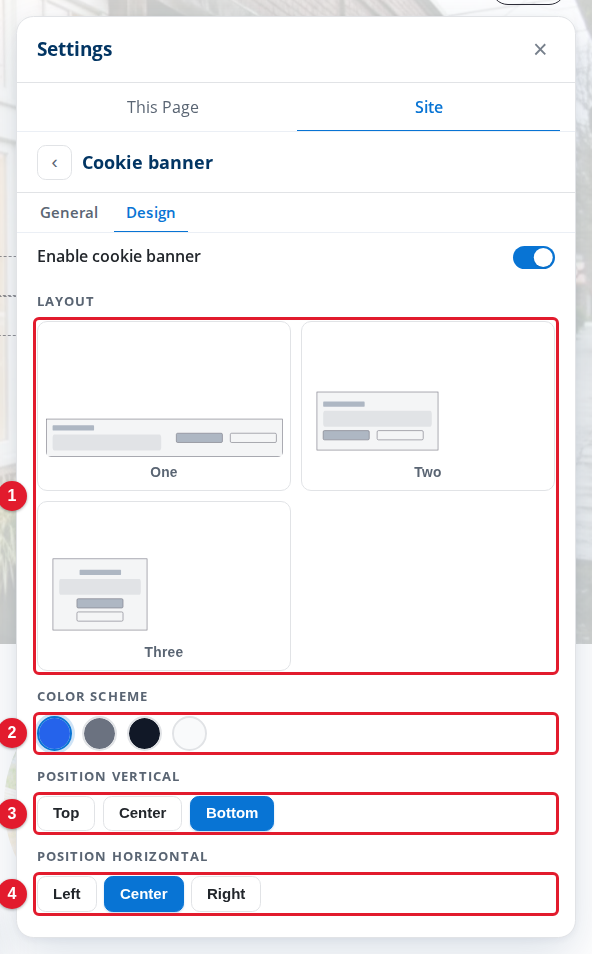This screenshot has width=592, height=954.
Task: Select the Design sub-tab
Action: point(150,212)
